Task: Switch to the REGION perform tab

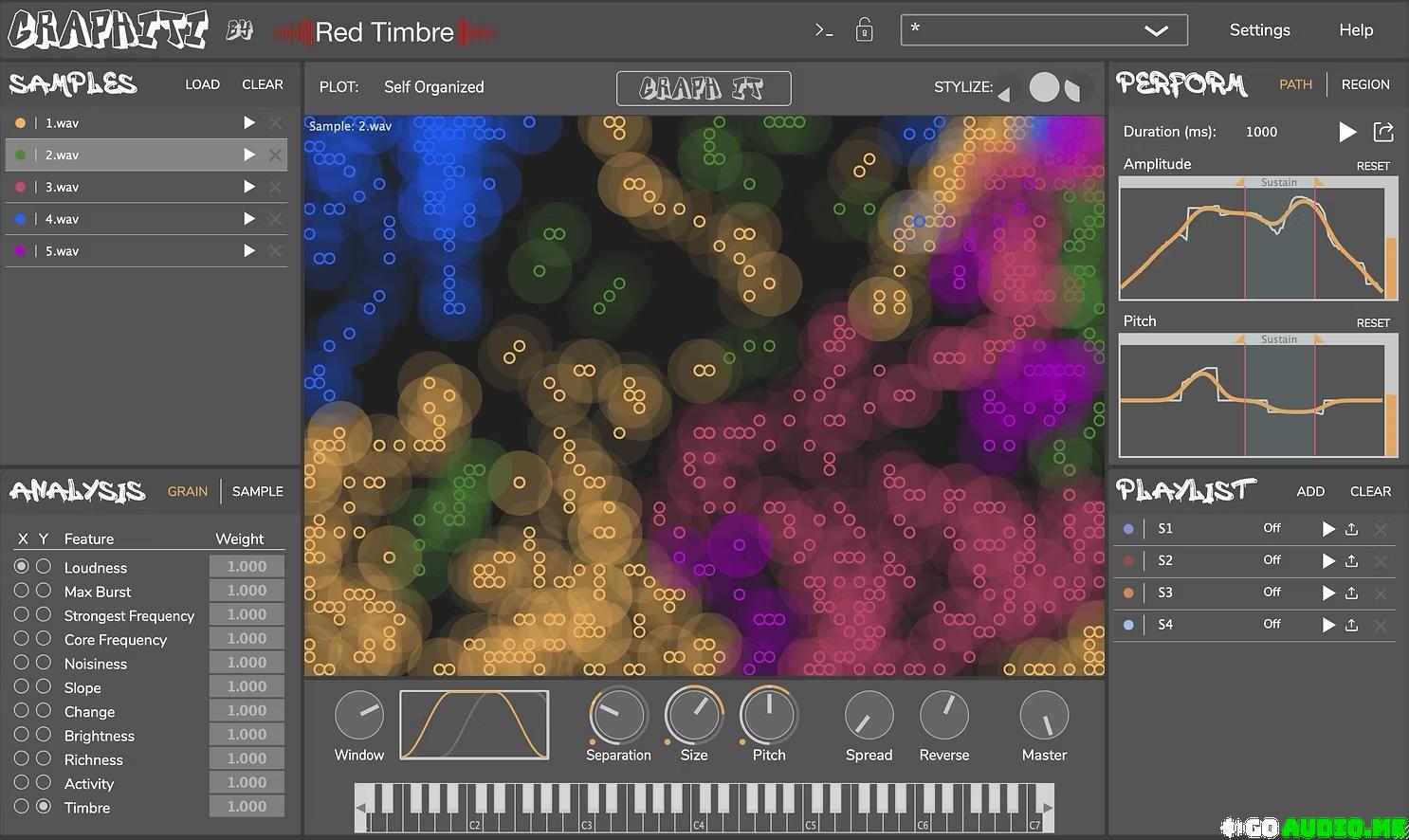Action: click(x=1365, y=84)
